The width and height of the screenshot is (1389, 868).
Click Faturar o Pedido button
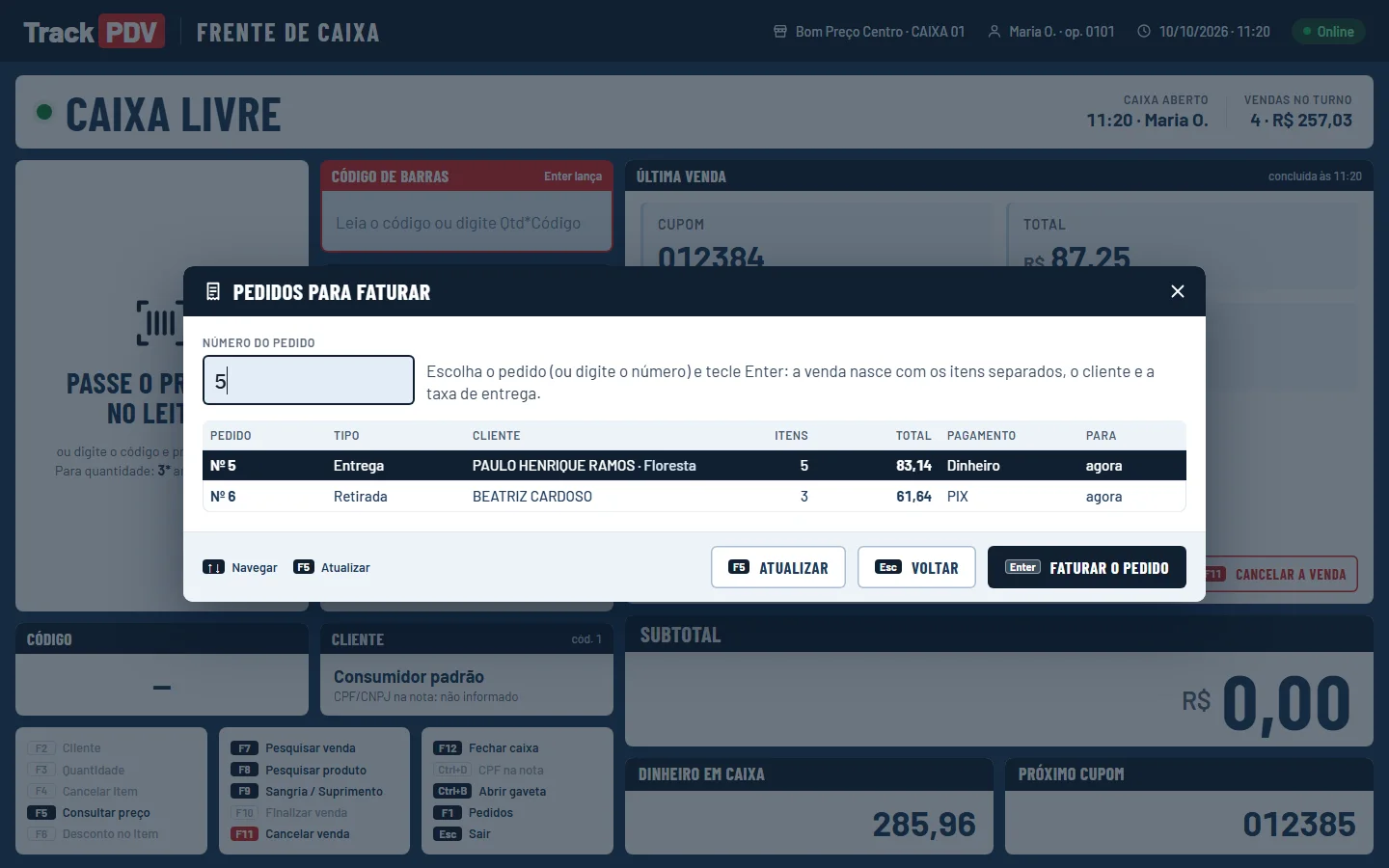point(1087,567)
